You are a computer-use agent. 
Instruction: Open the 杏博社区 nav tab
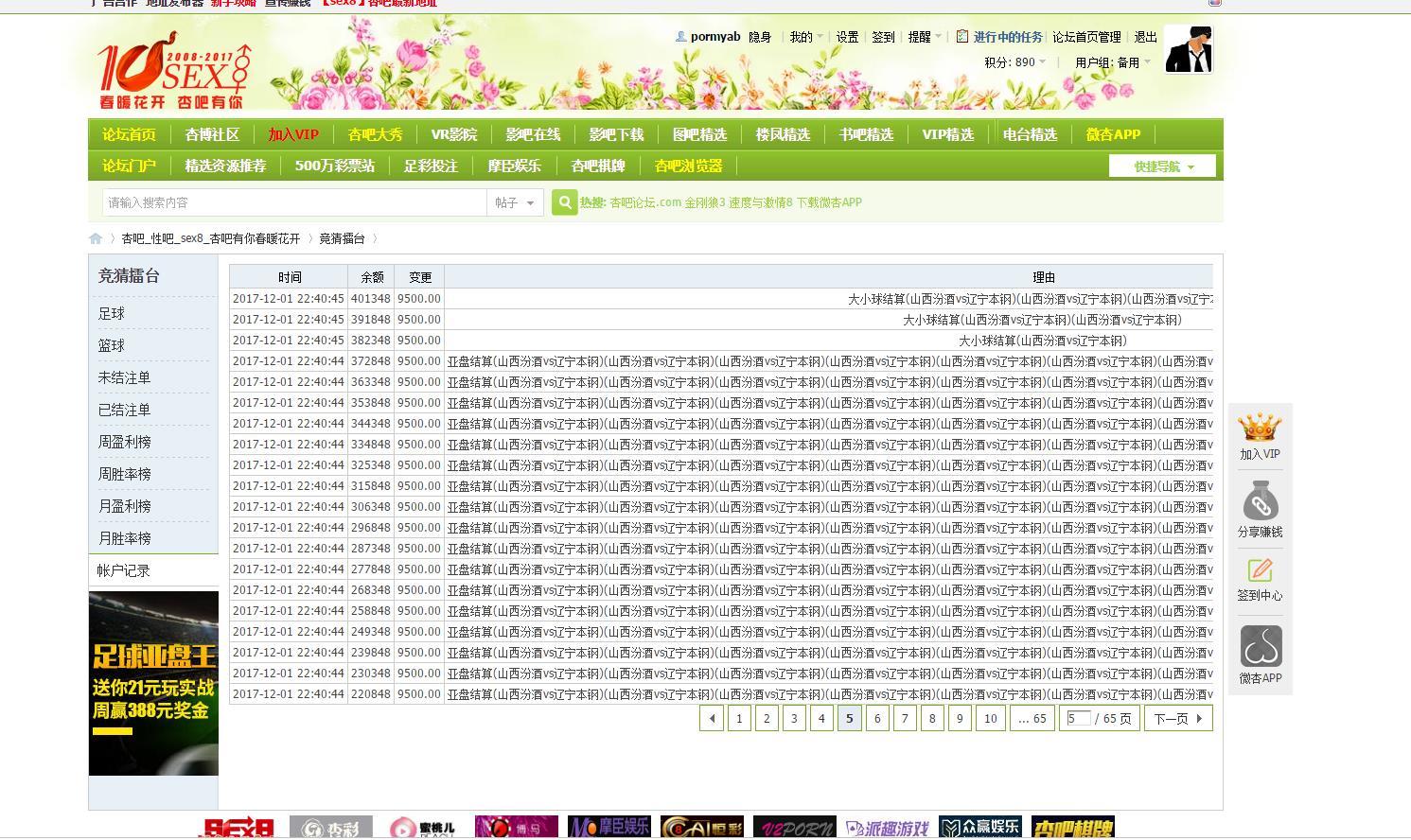coord(212,134)
